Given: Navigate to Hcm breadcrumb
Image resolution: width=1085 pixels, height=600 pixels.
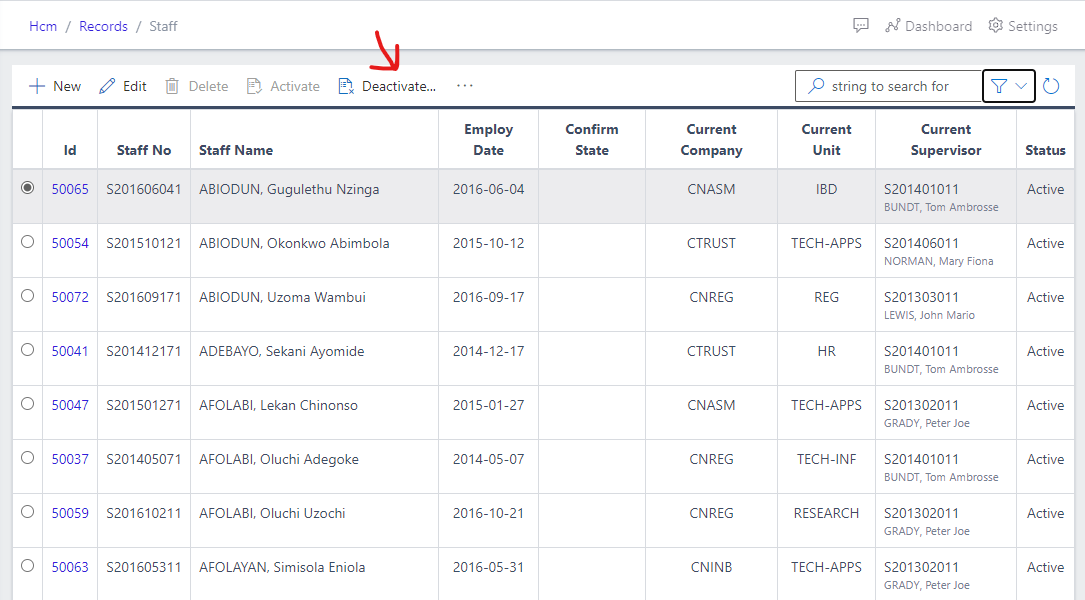Looking at the screenshot, I should pyautogui.click(x=43, y=26).
